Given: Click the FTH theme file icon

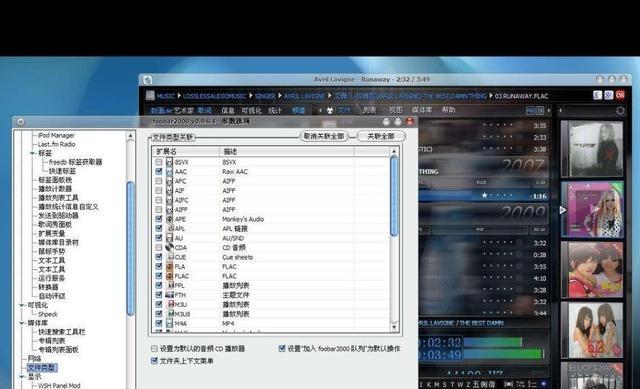Looking at the screenshot, I should [x=170, y=295].
